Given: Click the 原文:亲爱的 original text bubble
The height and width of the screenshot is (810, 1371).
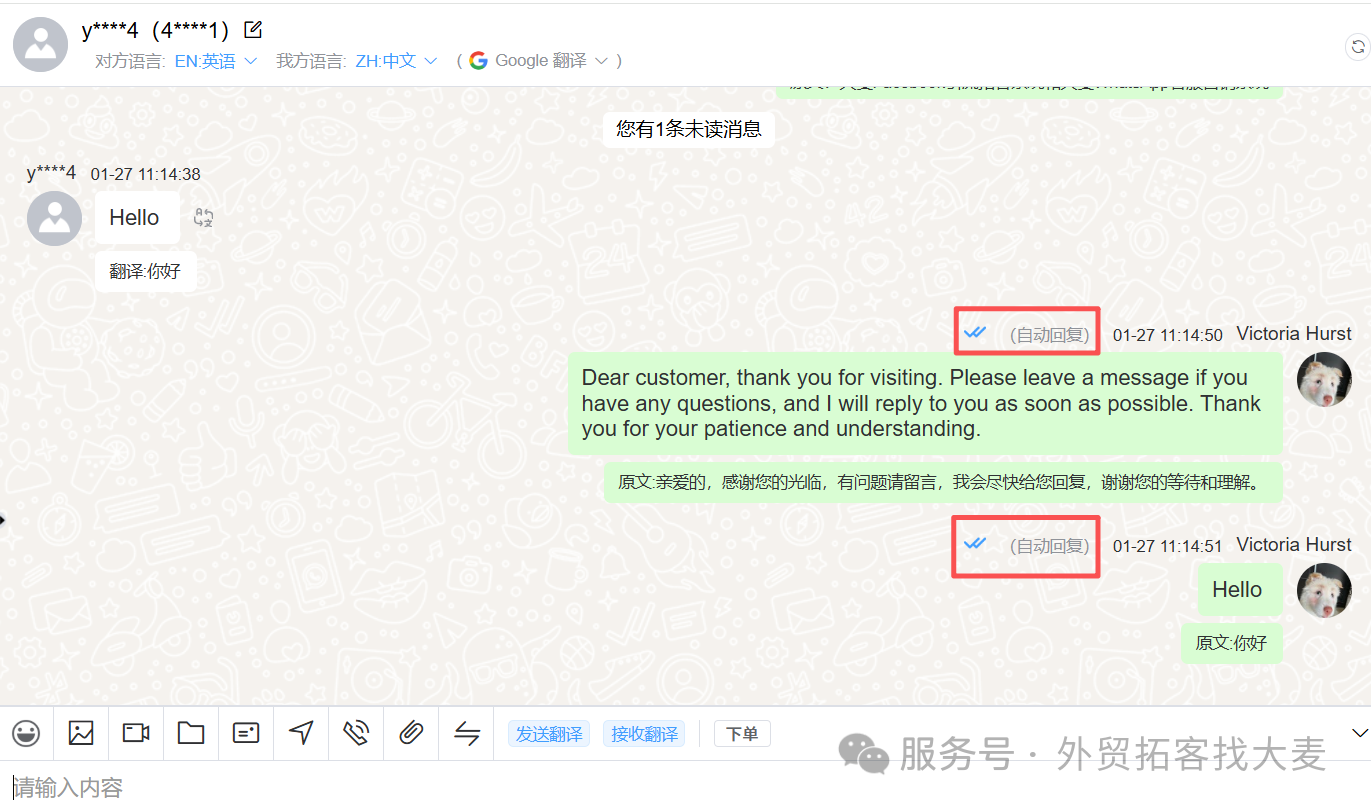Looking at the screenshot, I should click(x=943, y=483).
